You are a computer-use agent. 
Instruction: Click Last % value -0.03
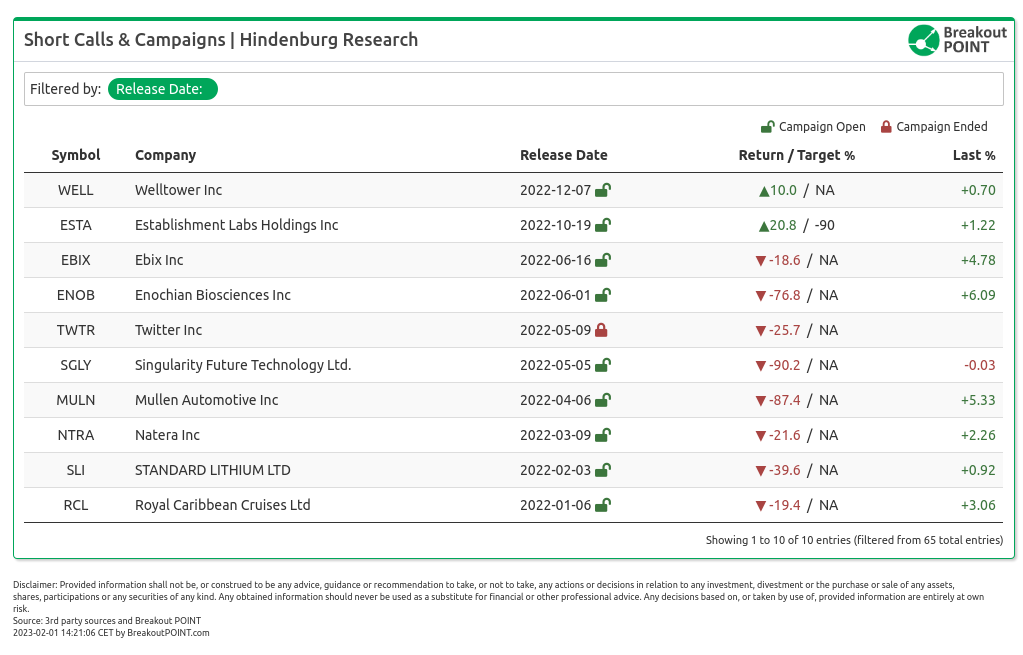(x=980, y=365)
